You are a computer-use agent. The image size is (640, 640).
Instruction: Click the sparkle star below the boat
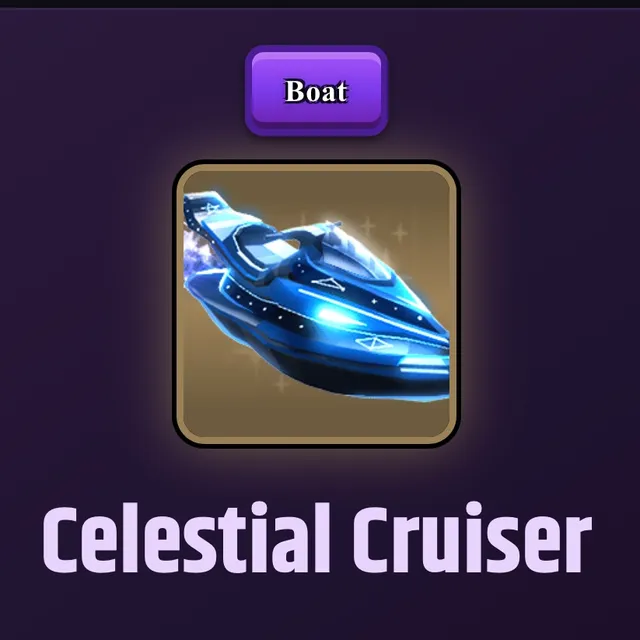282,384
